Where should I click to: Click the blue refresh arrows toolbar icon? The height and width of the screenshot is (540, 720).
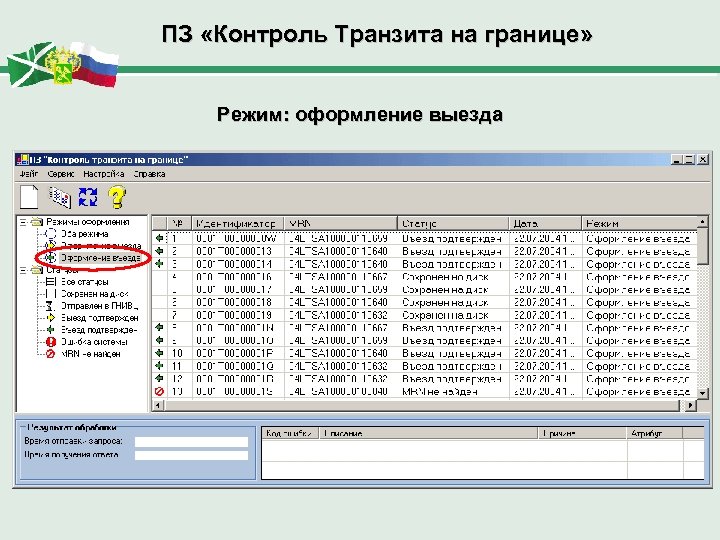click(x=88, y=197)
